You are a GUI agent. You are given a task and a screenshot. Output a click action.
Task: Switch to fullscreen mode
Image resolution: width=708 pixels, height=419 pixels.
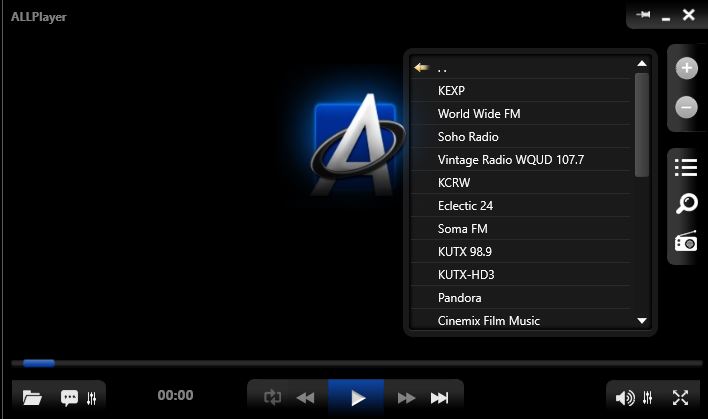[680, 397]
